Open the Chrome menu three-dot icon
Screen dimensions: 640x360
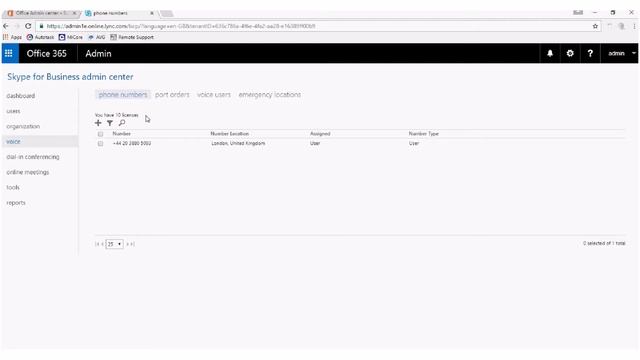(x=634, y=26)
